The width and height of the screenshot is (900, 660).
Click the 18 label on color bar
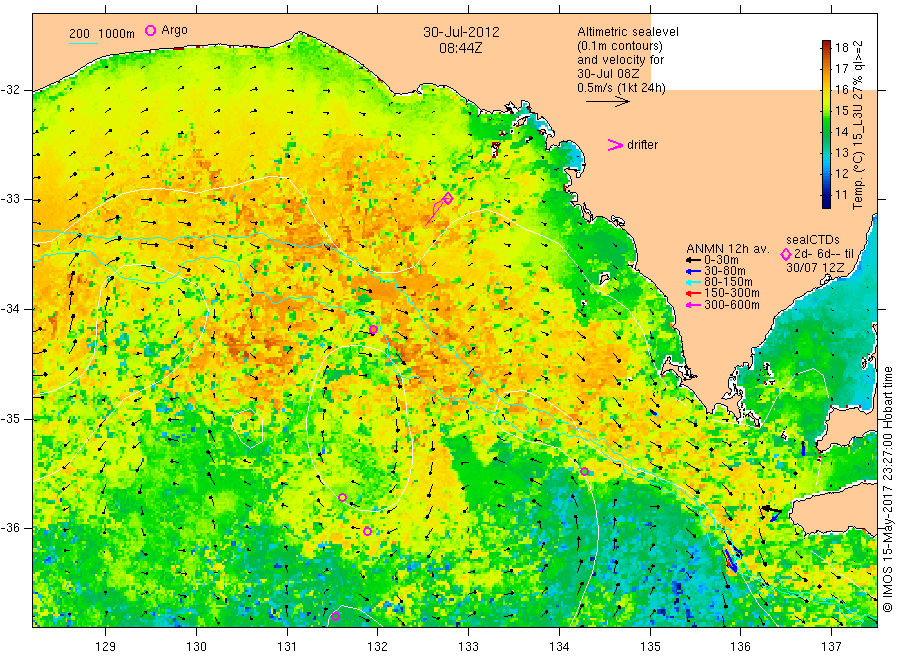click(841, 48)
